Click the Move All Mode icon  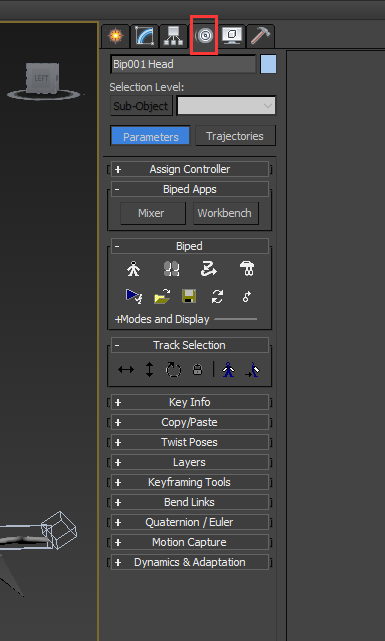246,296
